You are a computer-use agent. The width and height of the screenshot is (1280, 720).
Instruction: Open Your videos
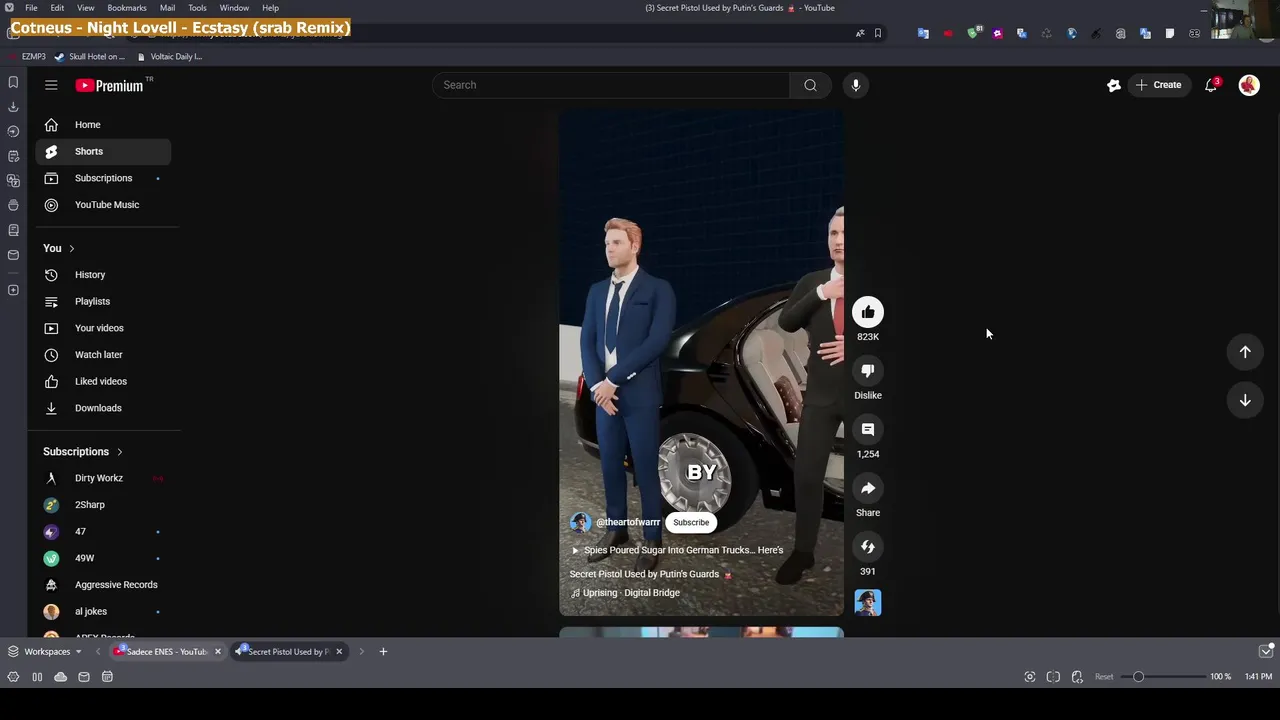click(103, 328)
